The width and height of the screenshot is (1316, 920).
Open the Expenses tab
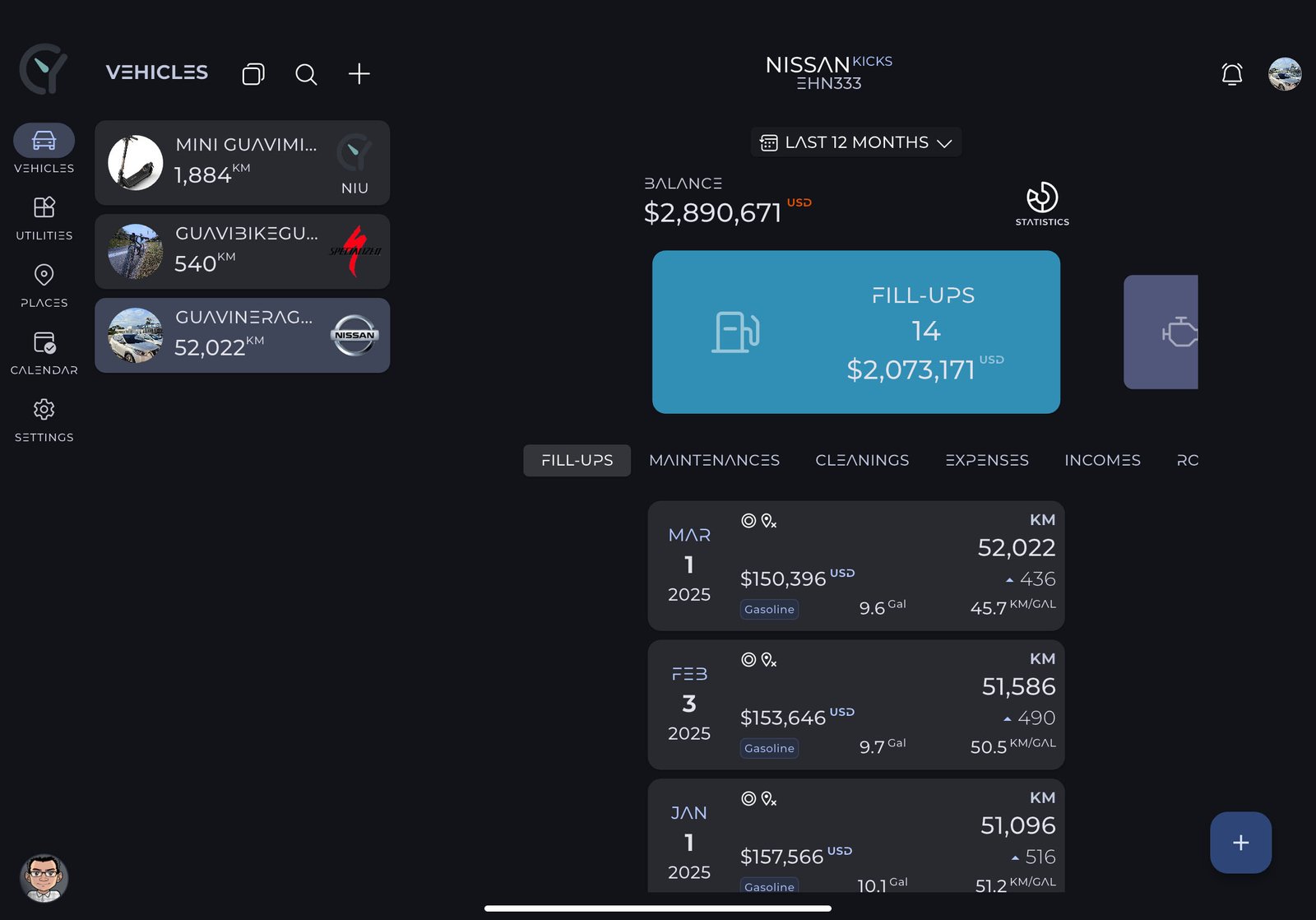987,460
